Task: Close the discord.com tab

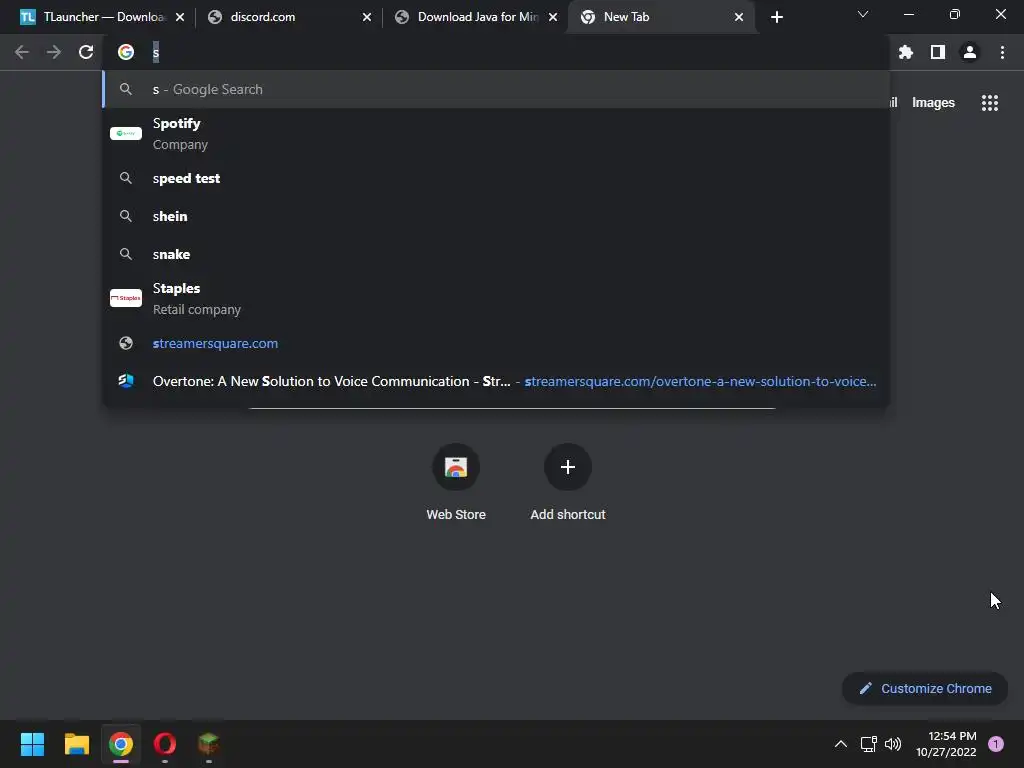Action: pos(367,17)
